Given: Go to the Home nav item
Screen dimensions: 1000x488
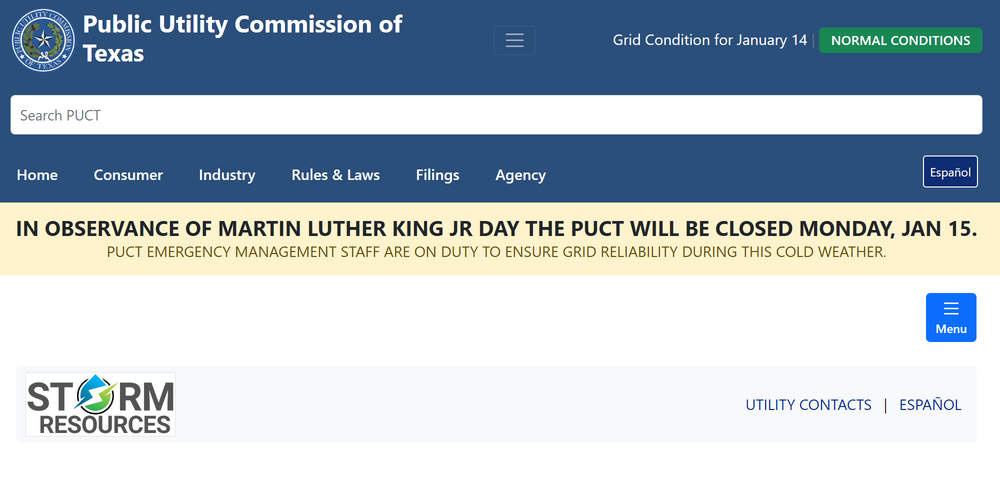Looking at the screenshot, I should [x=37, y=175].
